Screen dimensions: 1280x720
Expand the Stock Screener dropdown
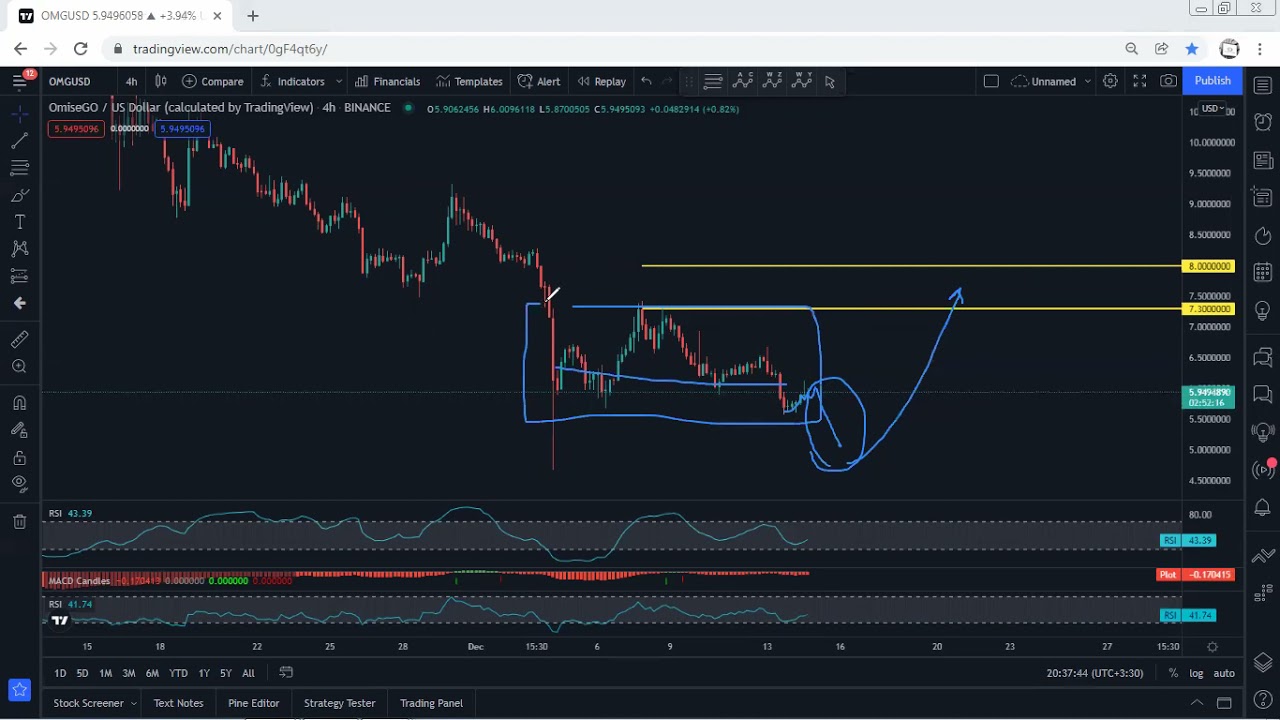(x=133, y=703)
